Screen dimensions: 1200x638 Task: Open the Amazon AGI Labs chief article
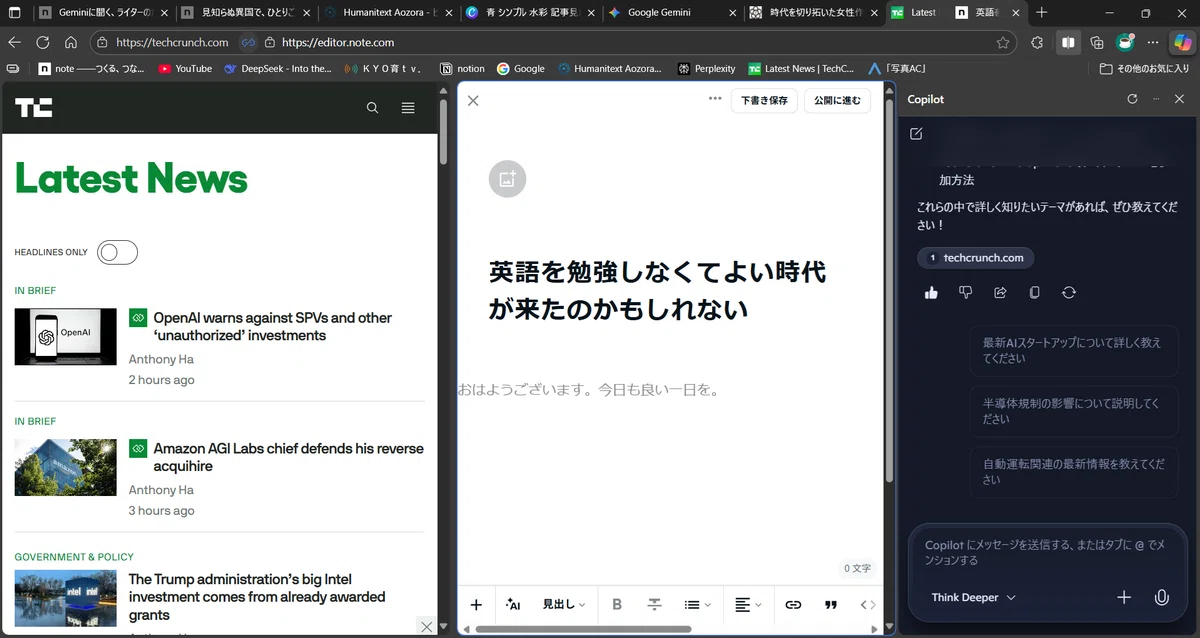coord(288,457)
